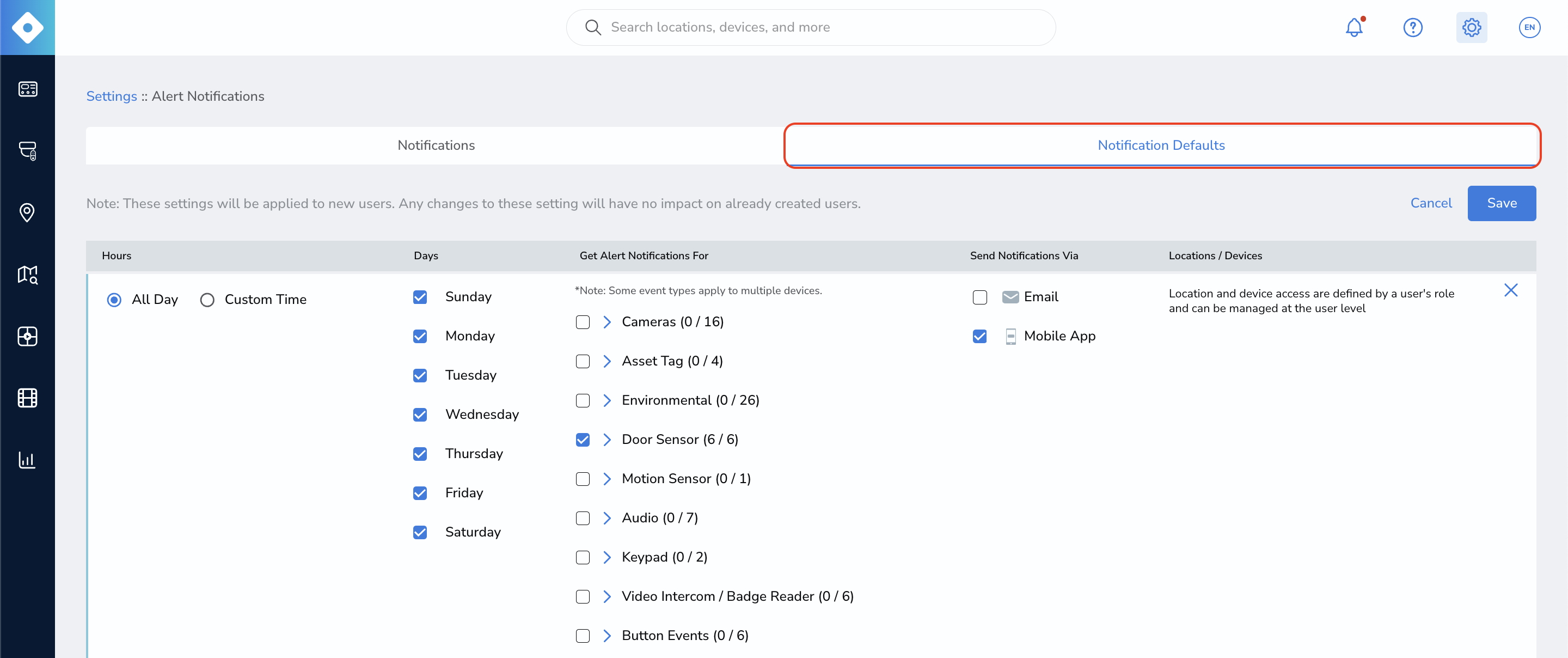Viewport: 1568px width, 658px height.
Task: Expand the Motion Sensor event list
Action: pyautogui.click(x=607, y=479)
